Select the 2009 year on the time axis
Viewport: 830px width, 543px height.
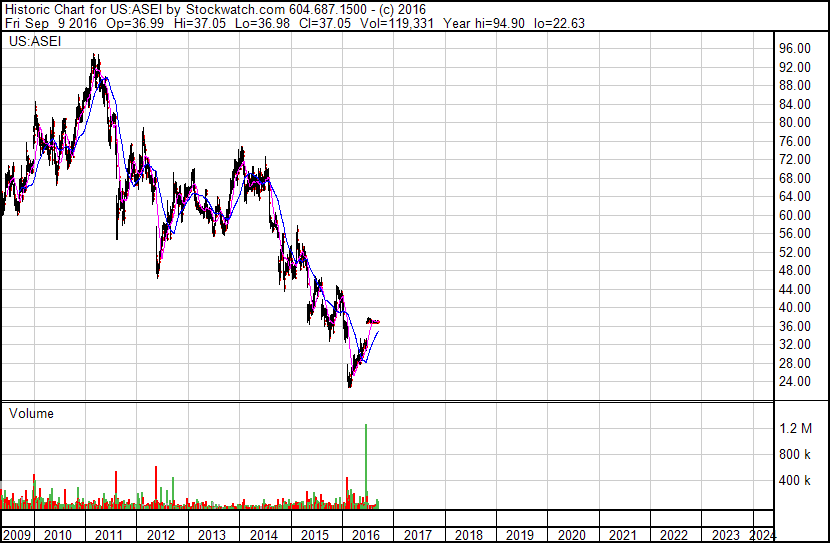(x=16, y=535)
